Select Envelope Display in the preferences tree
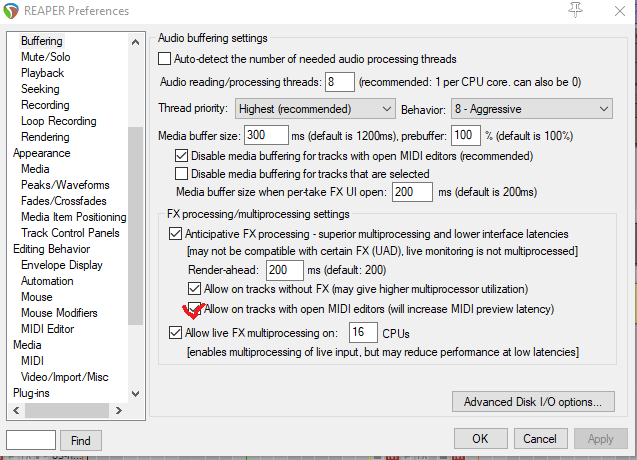Viewport: 637px width, 460px height. [x=62, y=265]
